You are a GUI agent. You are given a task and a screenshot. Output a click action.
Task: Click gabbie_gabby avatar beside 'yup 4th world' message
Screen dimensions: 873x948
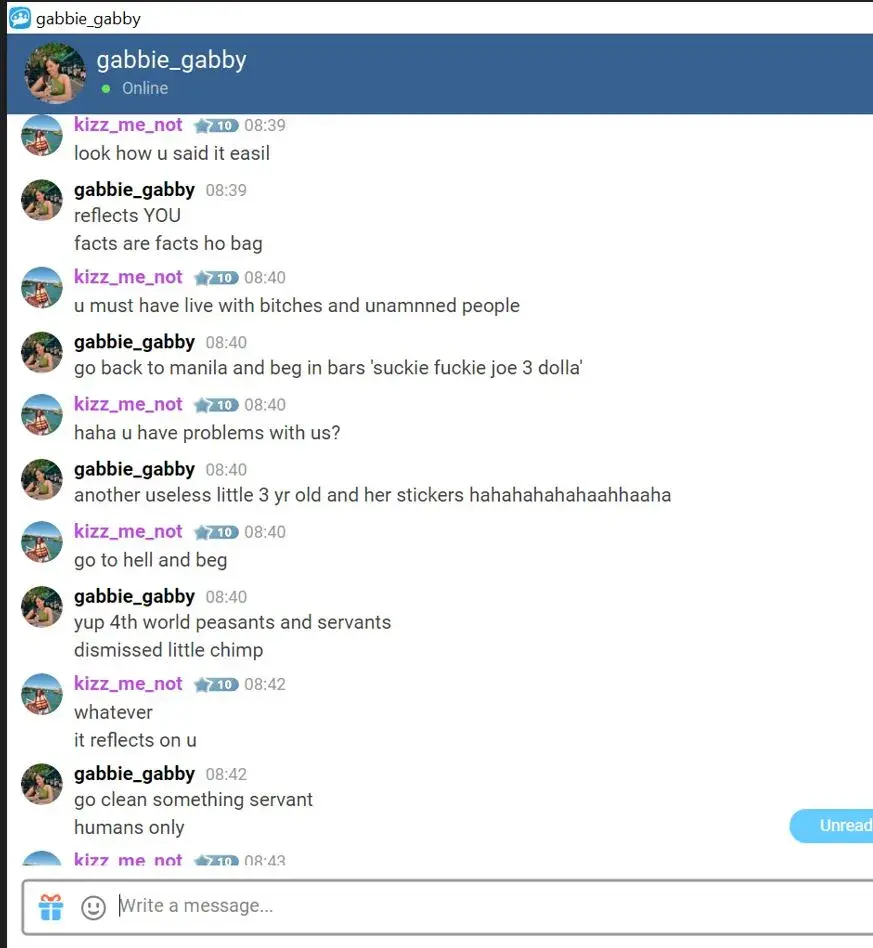point(42,607)
